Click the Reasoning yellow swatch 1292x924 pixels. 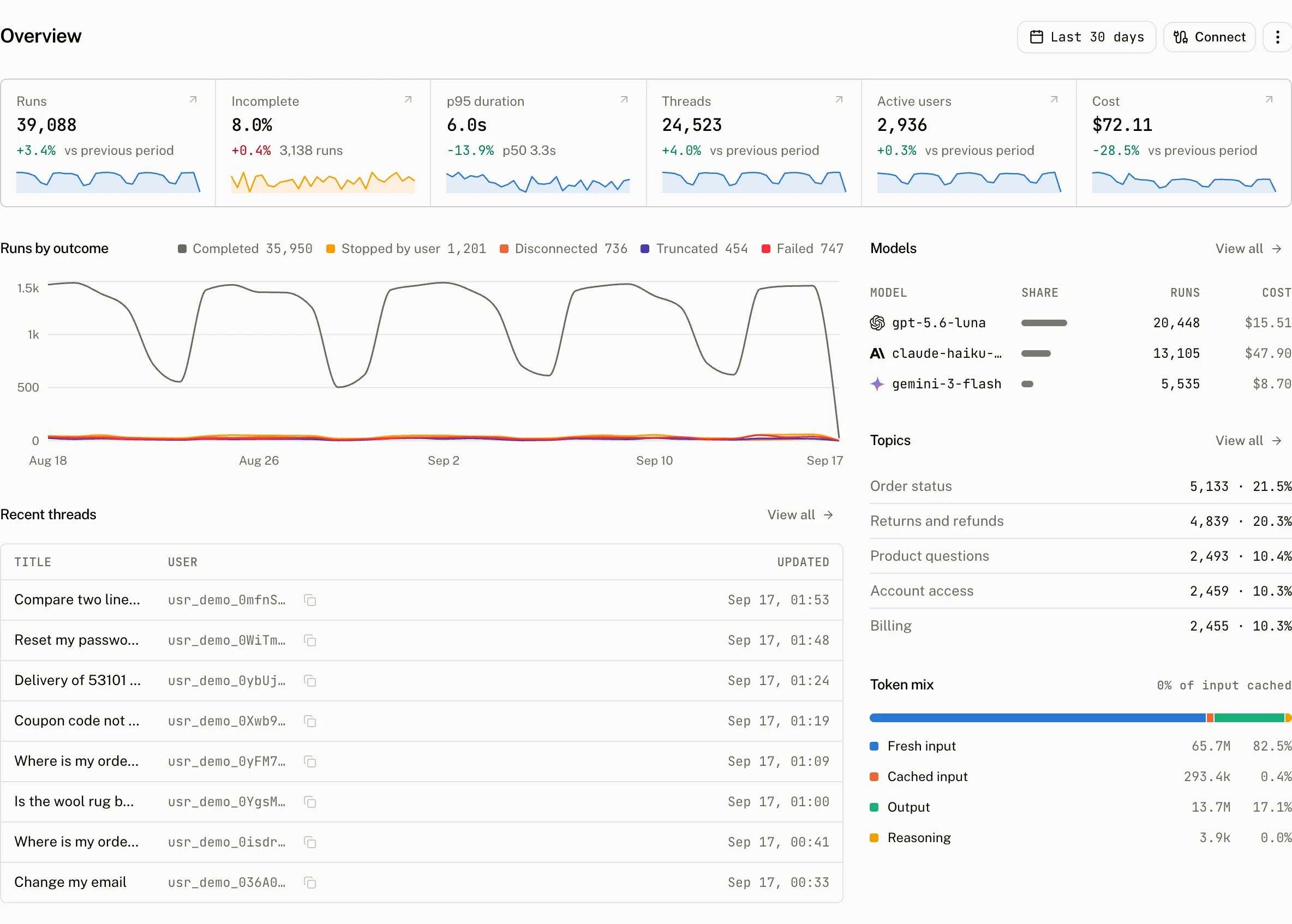874,838
